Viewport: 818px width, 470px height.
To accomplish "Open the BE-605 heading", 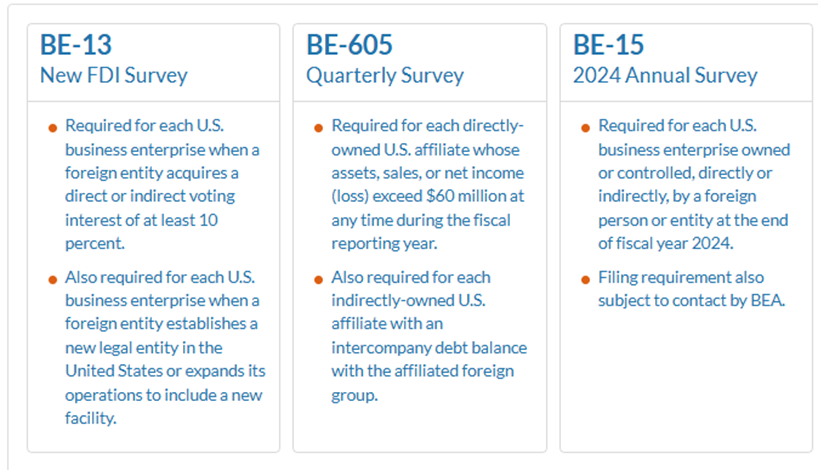I will coord(349,45).
